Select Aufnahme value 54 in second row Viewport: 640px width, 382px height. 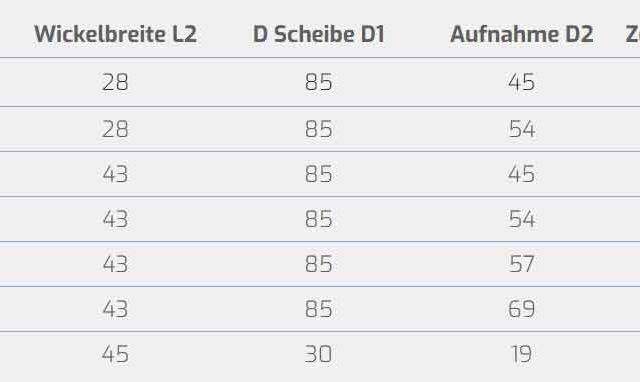click(x=522, y=129)
